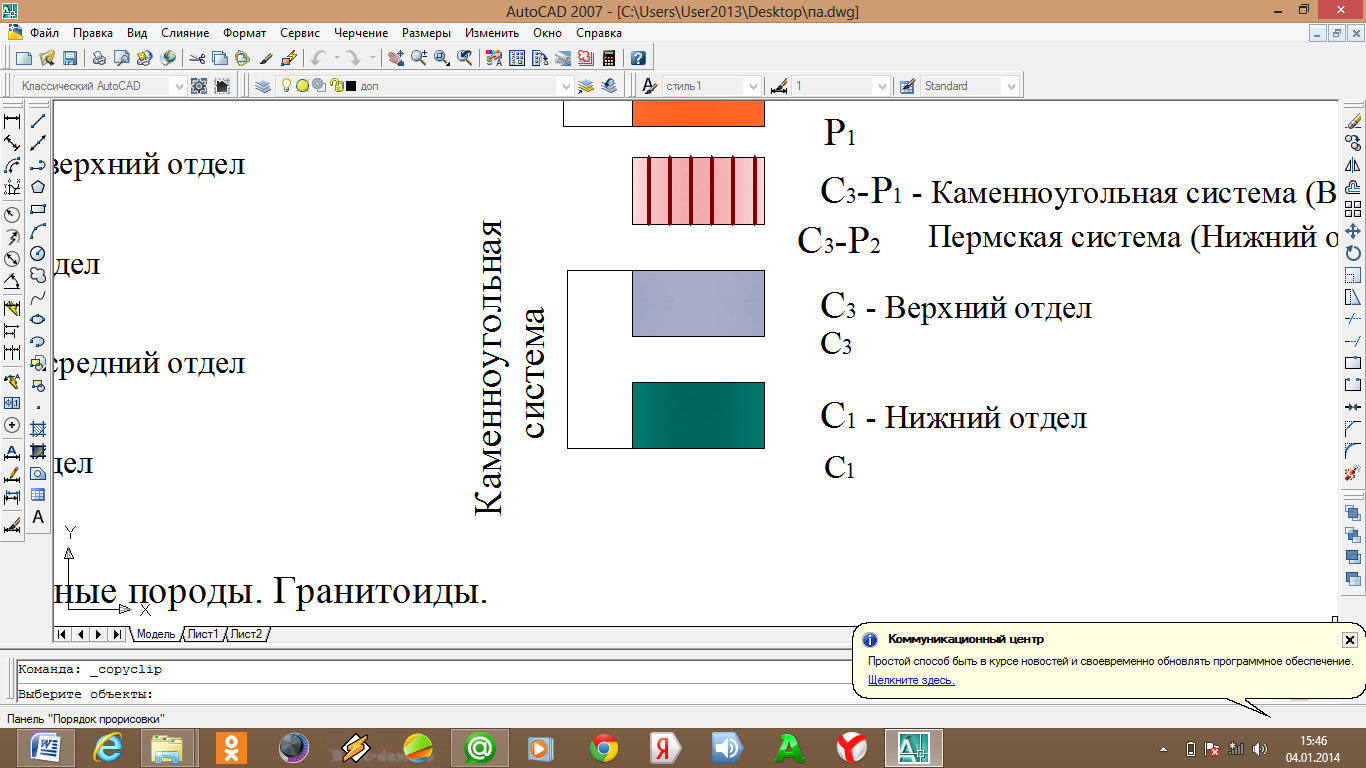Image resolution: width=1366 pixels, height=768 pixels.
Task: Expand the text style dropdown стиль1
Action: (754, 86)
